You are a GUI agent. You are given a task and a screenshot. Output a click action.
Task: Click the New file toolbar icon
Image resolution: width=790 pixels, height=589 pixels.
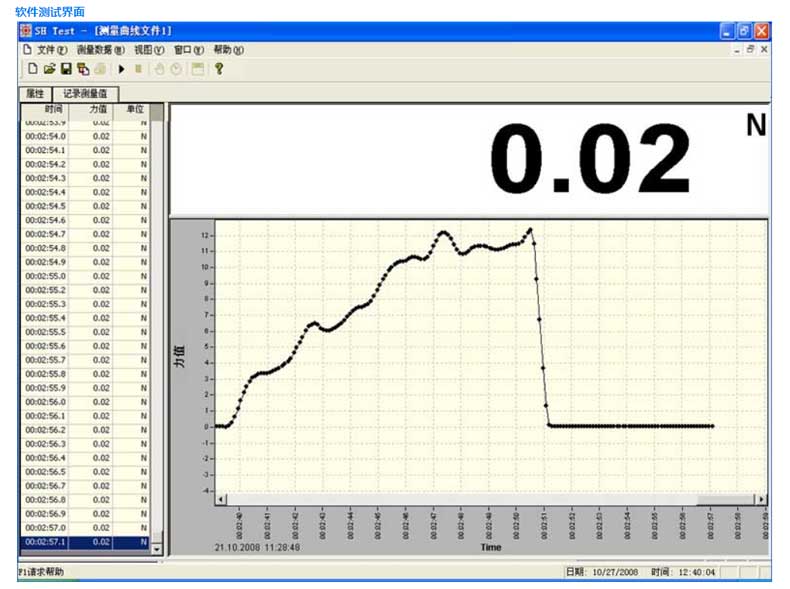[x=32, y=69]
